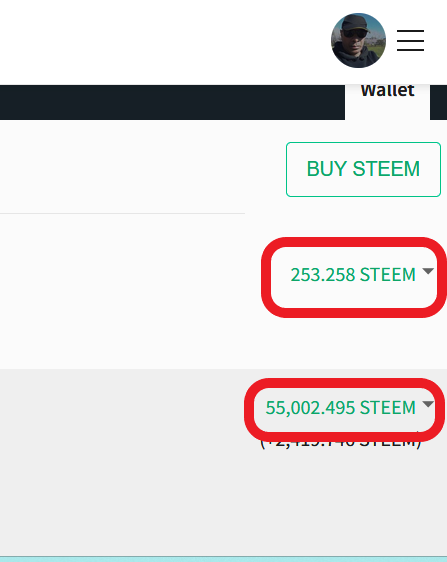Click the teal bar at the page bottom
The image size is (447, 562).
point(223,559)
